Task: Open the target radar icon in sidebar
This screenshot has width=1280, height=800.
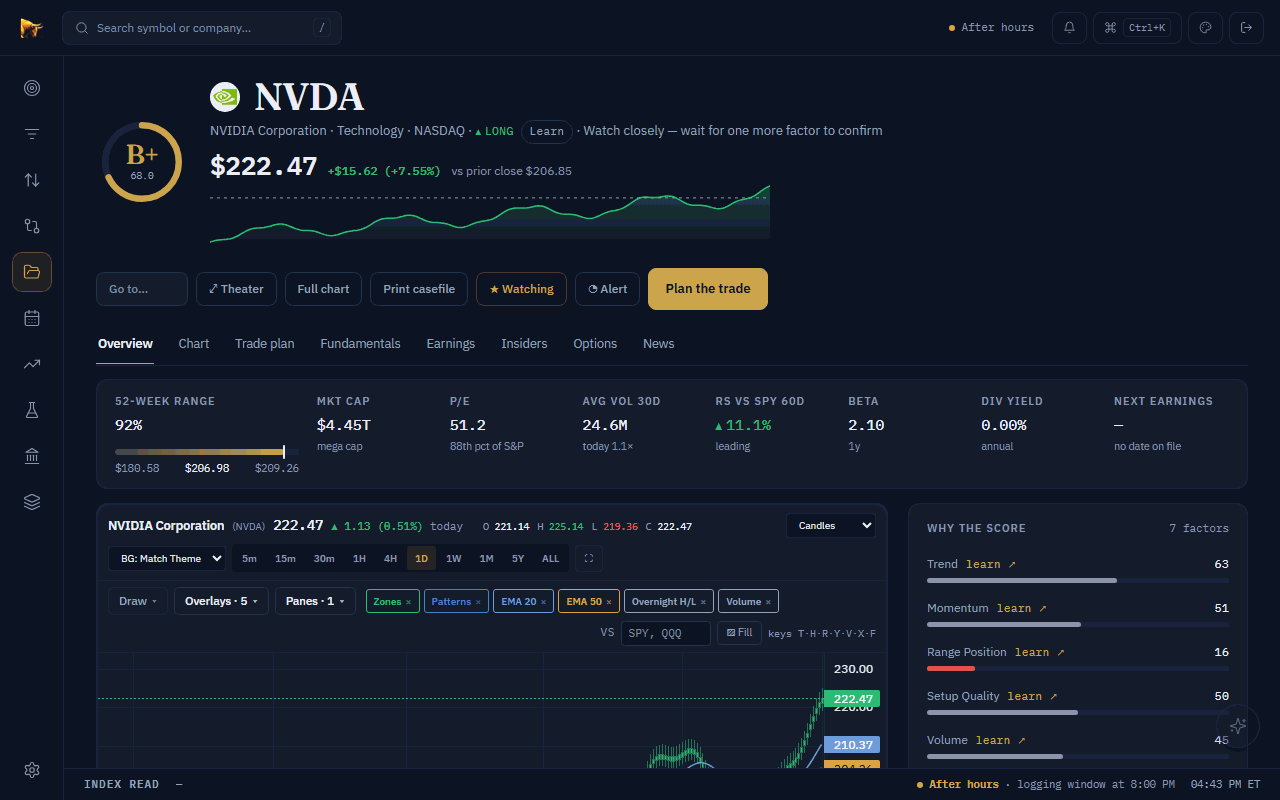Action: [x=32, y=88]
